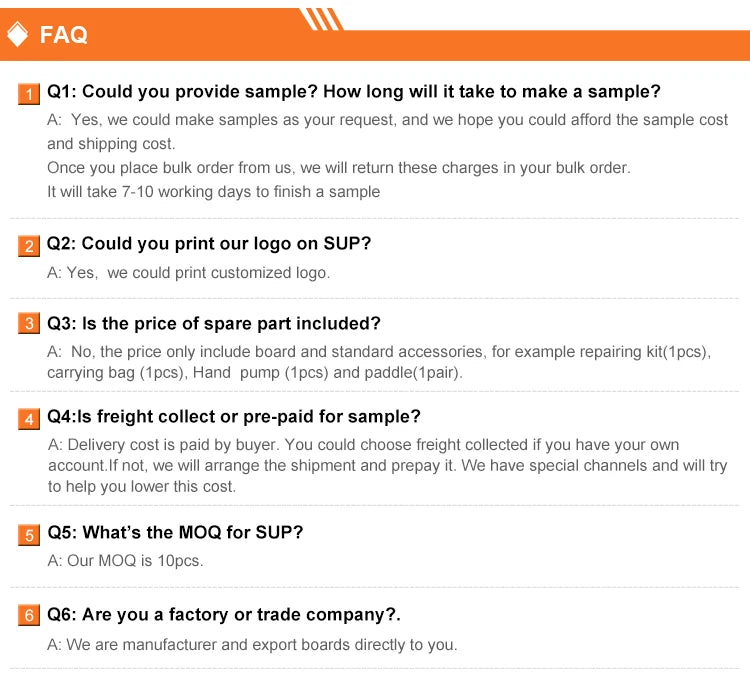Click the orange number 3 badge
750x693 pixels.
30,324
